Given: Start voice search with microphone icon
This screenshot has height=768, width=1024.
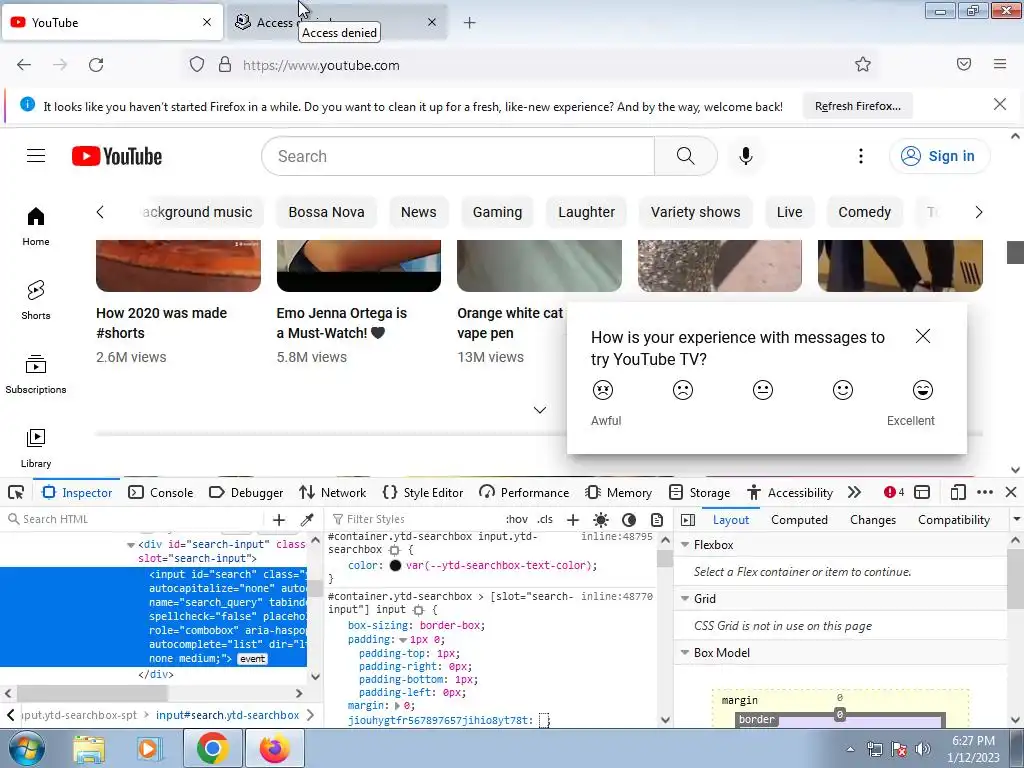Looking at the screenshot, I should tap(746, 156).
